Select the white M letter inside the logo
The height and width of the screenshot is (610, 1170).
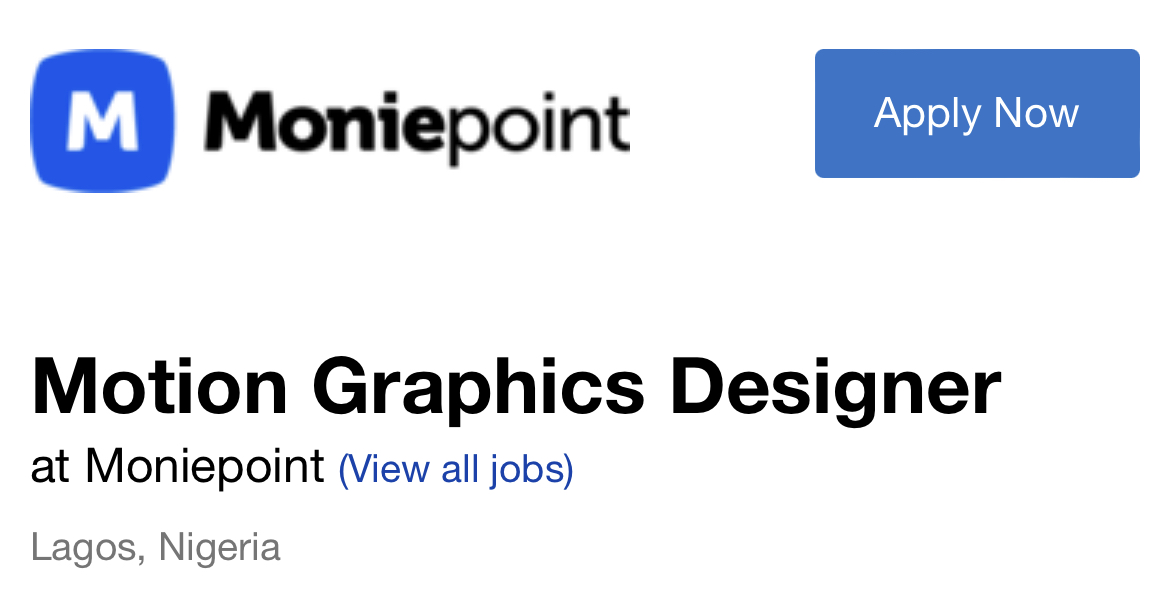tap(102, 122)
